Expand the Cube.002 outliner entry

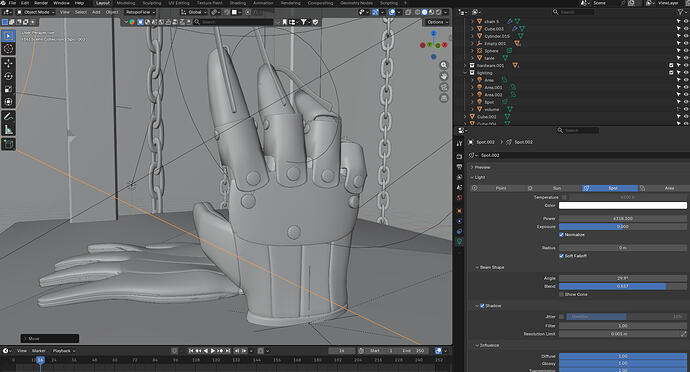click(465, 117)
